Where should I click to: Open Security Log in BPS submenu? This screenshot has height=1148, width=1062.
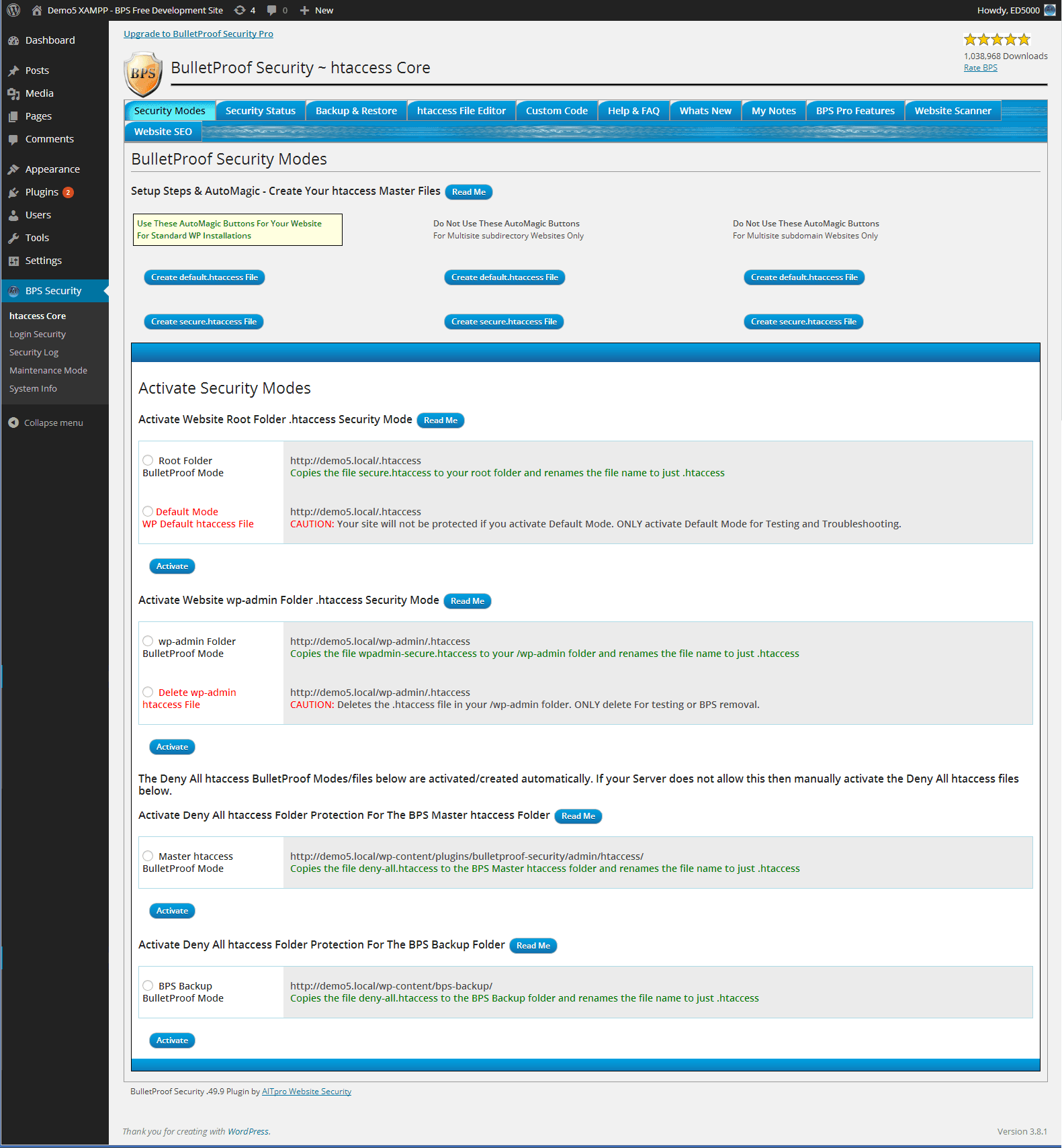34,352
